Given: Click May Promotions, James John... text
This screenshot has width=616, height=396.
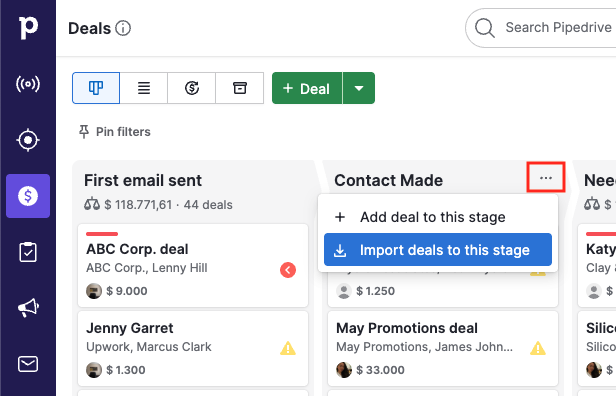Looking at the screenshot, I should click(x=424, y=347).
